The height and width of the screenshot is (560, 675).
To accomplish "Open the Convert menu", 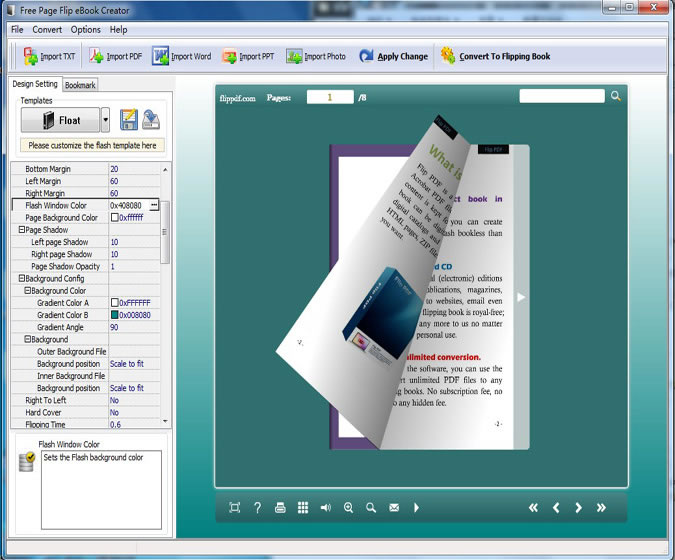I will (x=47, y=30).
